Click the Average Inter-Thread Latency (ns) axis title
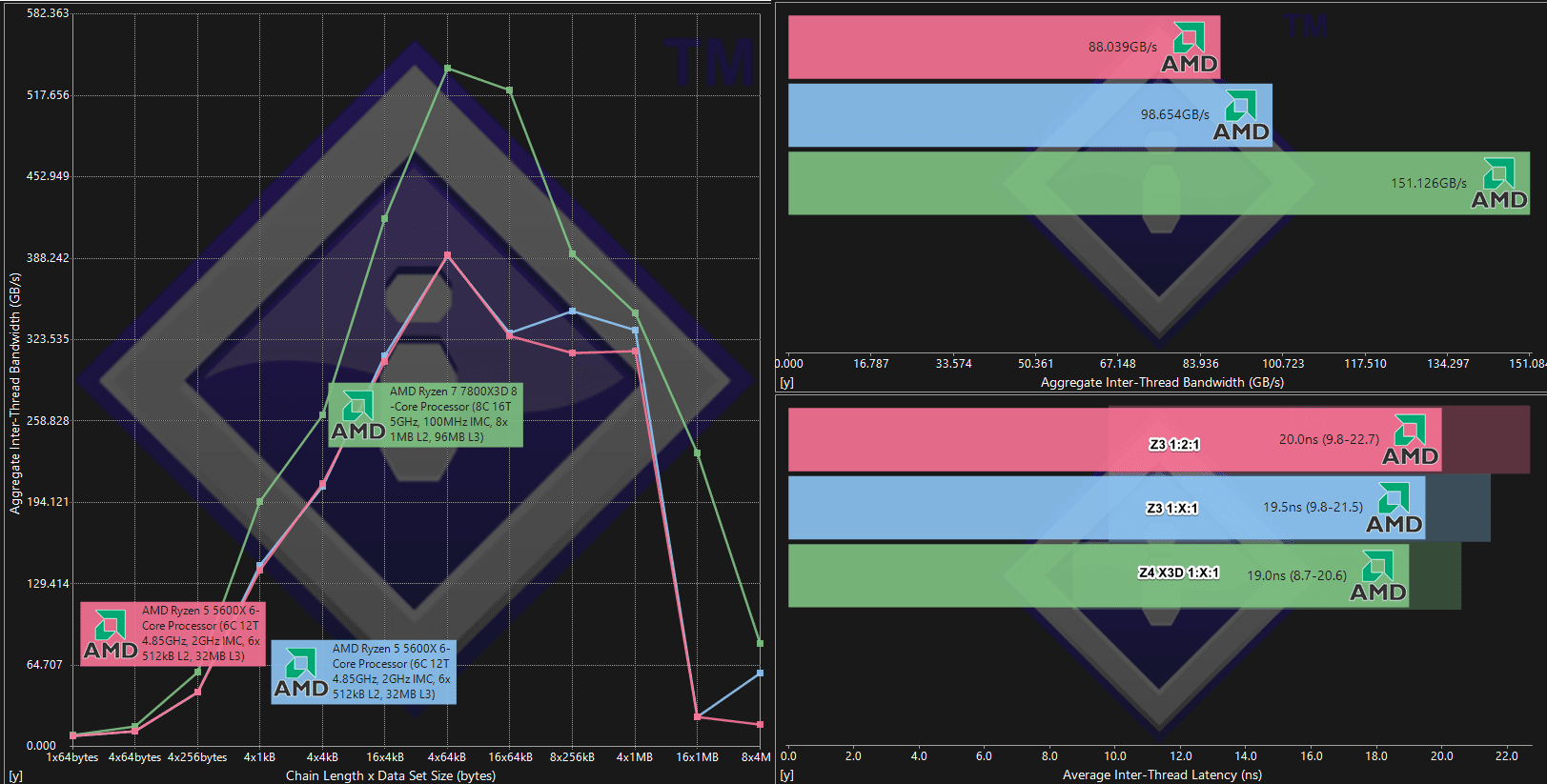Screen dimensions: 1547x784 [1162, 774]
